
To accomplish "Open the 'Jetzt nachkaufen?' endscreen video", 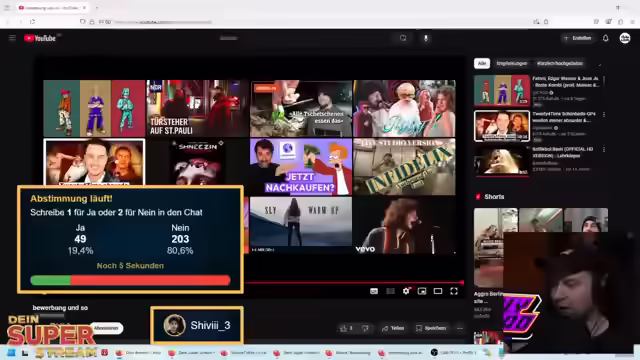I will point(301,167).
